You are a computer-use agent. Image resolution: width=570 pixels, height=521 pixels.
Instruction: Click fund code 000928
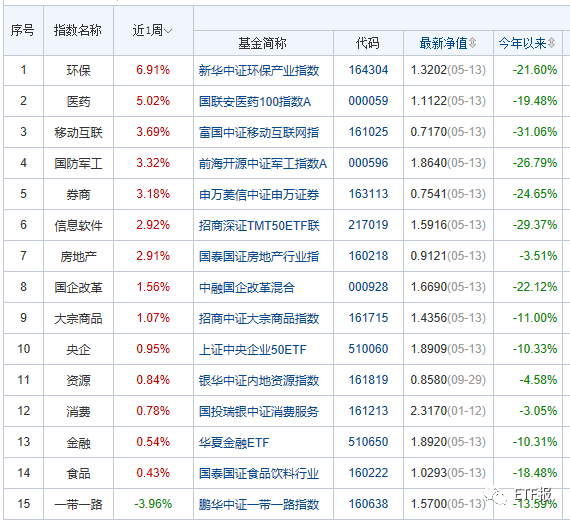(368, 287)
